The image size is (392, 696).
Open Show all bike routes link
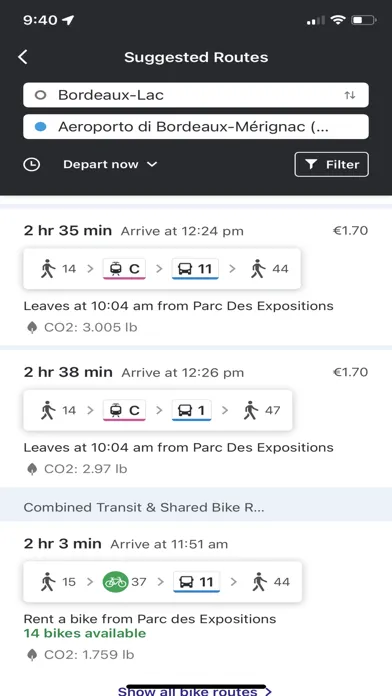pyautogui.click(x=194, y=691)
